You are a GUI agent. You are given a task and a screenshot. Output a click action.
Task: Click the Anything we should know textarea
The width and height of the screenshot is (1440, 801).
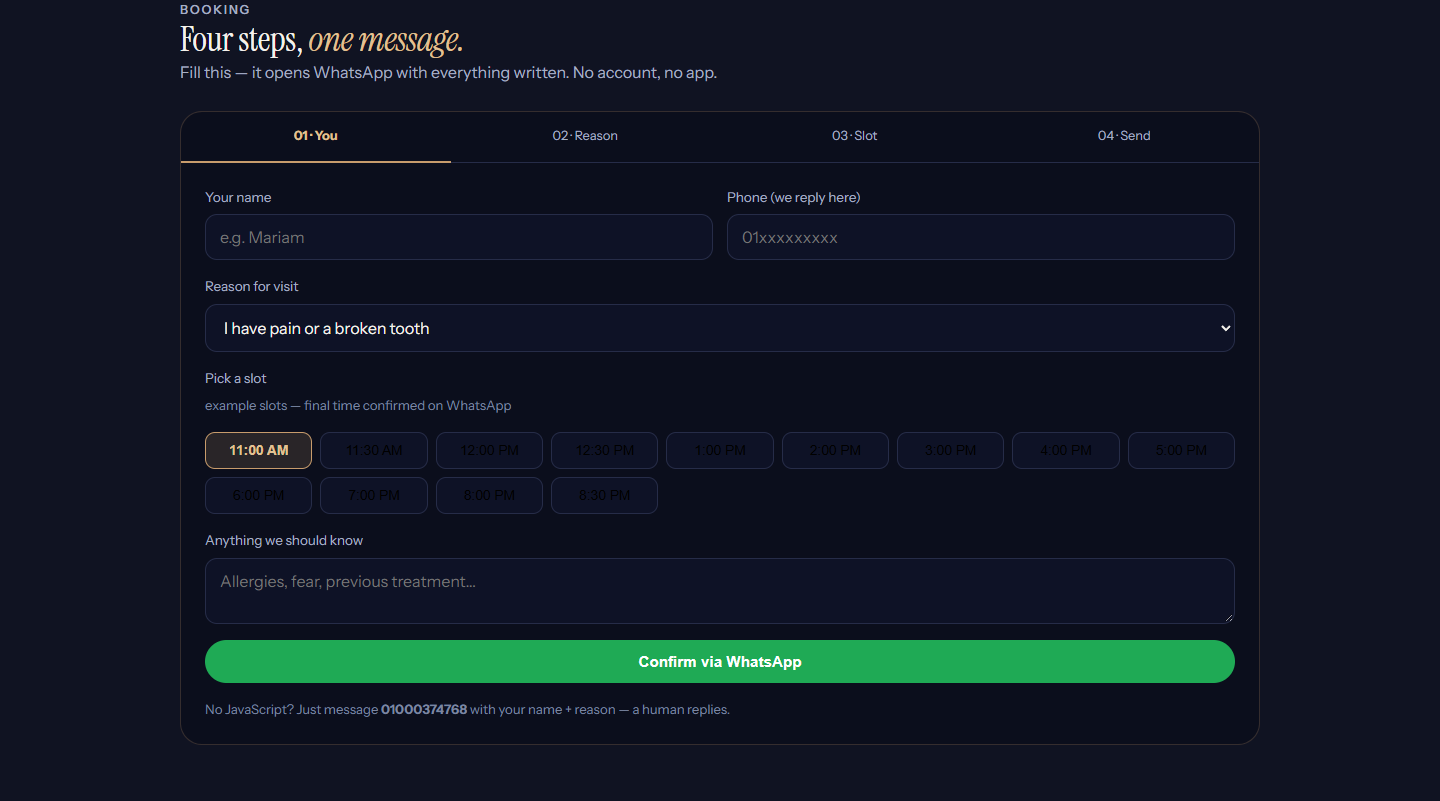pyautogui.click(x=720, y=591)
